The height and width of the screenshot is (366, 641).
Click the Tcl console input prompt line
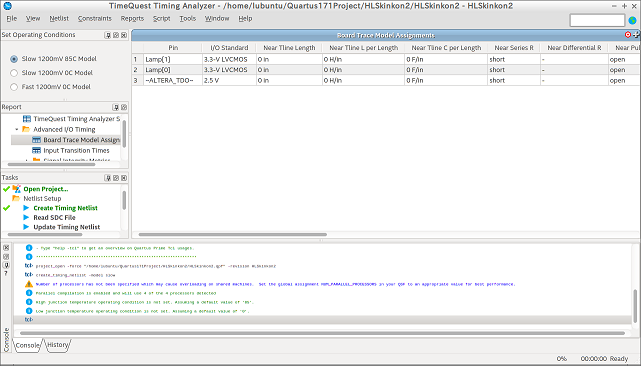click(x=323, y=320)
